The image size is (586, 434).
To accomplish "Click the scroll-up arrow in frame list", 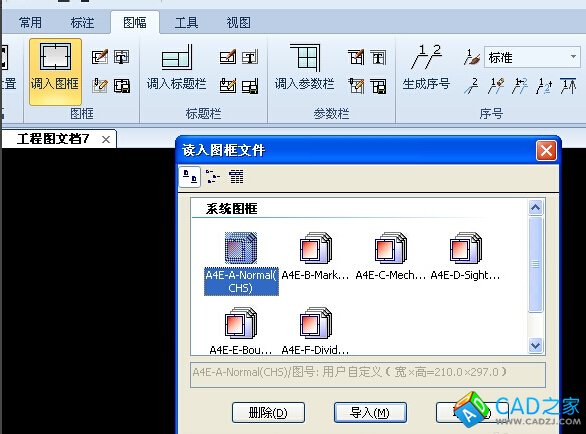I will pyautogui.click(x=536, y=207).
